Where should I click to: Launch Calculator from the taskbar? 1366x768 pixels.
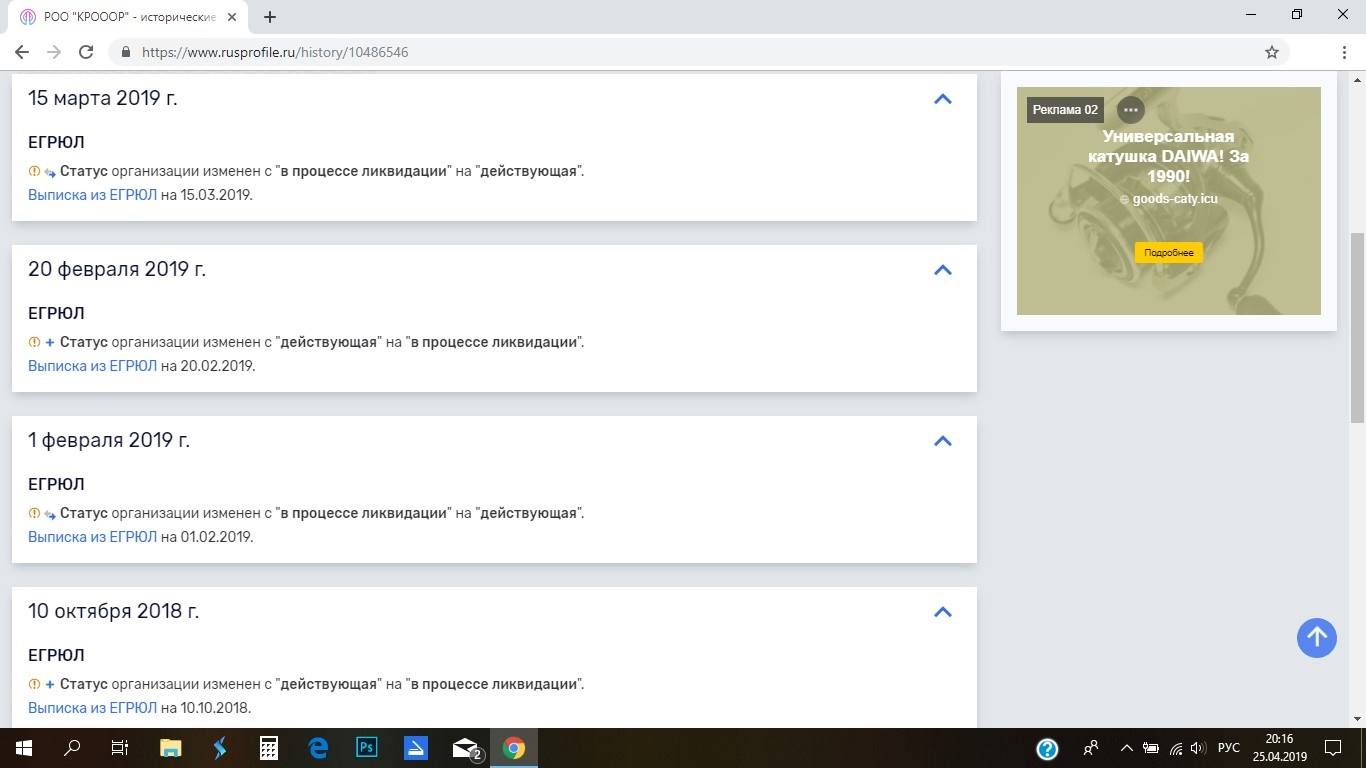[x=269, y=748]
